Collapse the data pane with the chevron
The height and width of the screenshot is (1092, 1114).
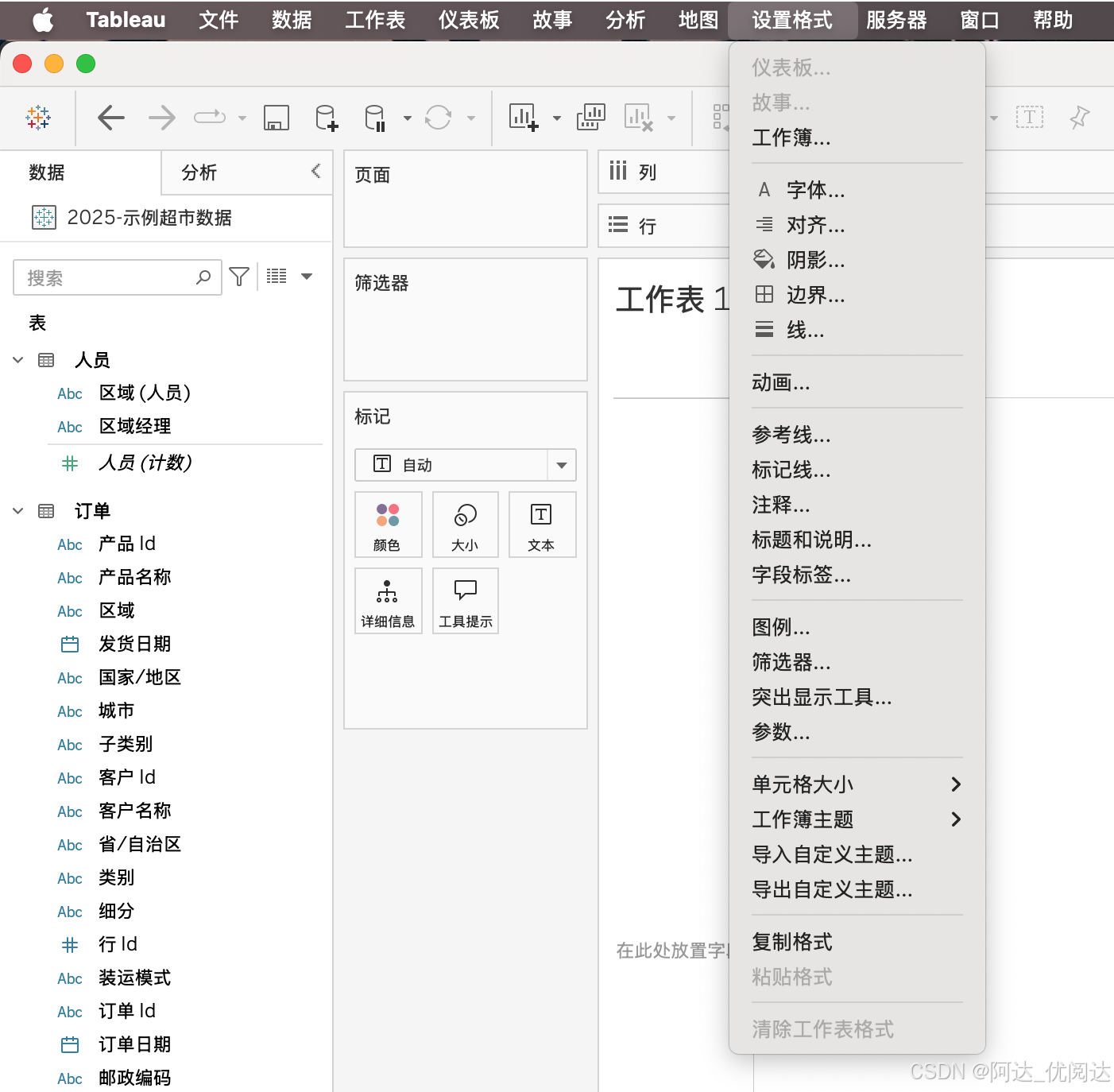pyautogui.click(x=315, y=171)
